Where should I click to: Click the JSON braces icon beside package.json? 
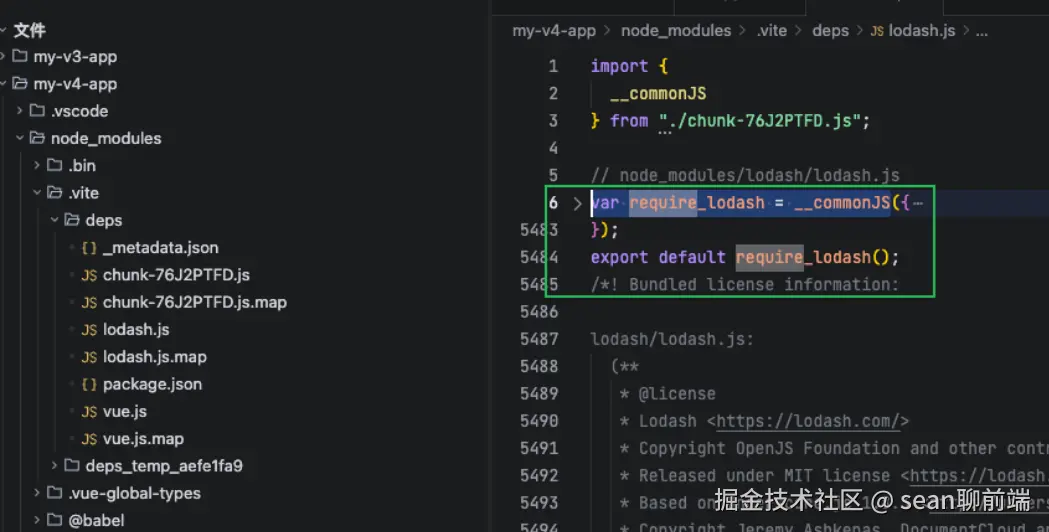[x=89, y=384]
